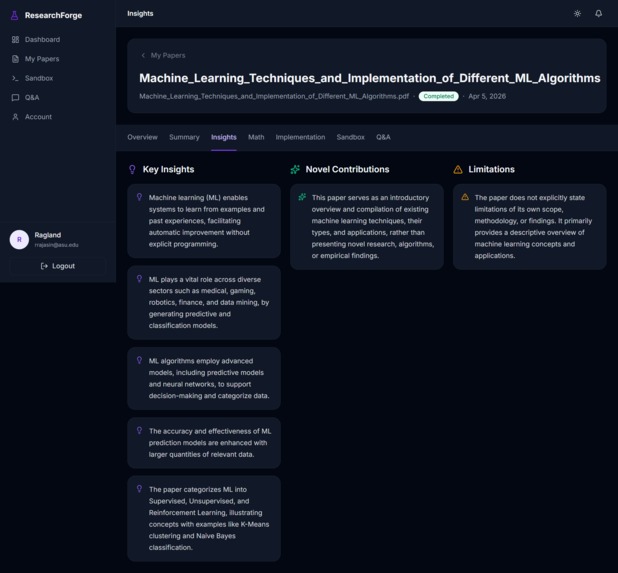Click lightbulb icon on 'accuracy and effectiveness' card
Viewport: 618px width, 573px height.
(x=139, y=430)
